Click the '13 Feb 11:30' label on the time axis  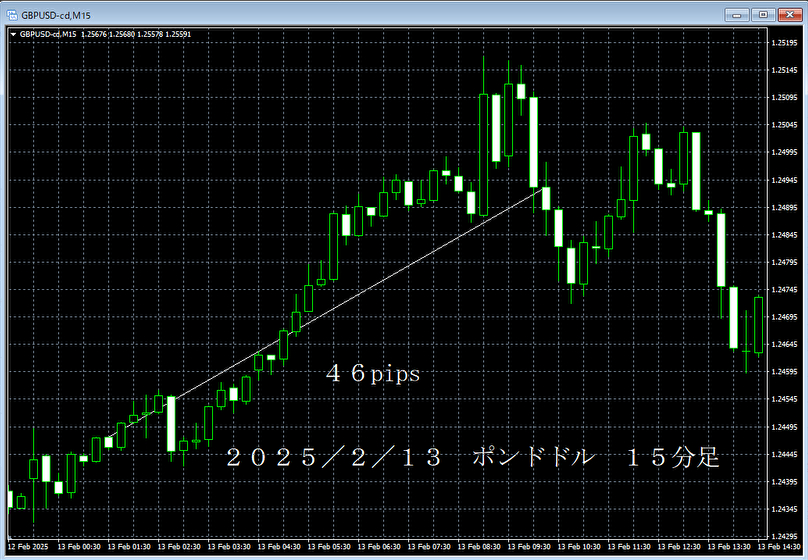click(x=629, y=547)
